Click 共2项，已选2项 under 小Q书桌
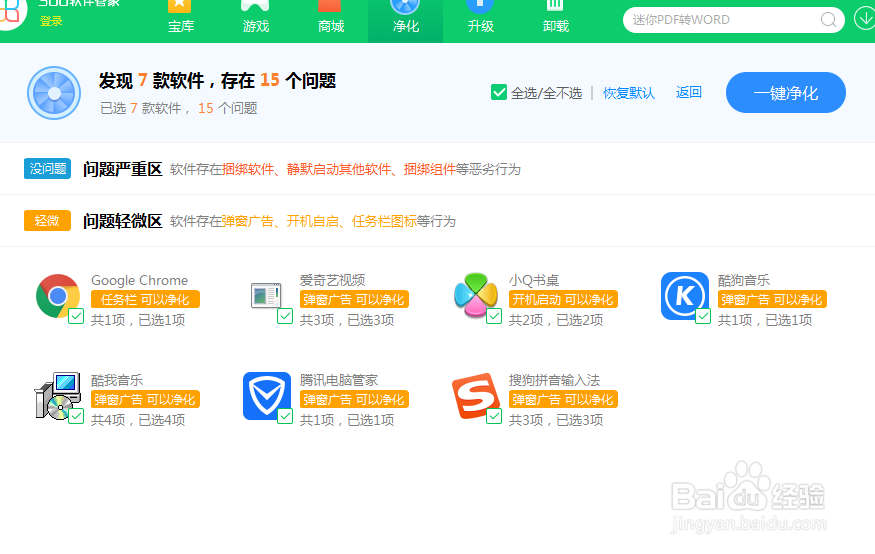875x554 pixels. point(556,320)
